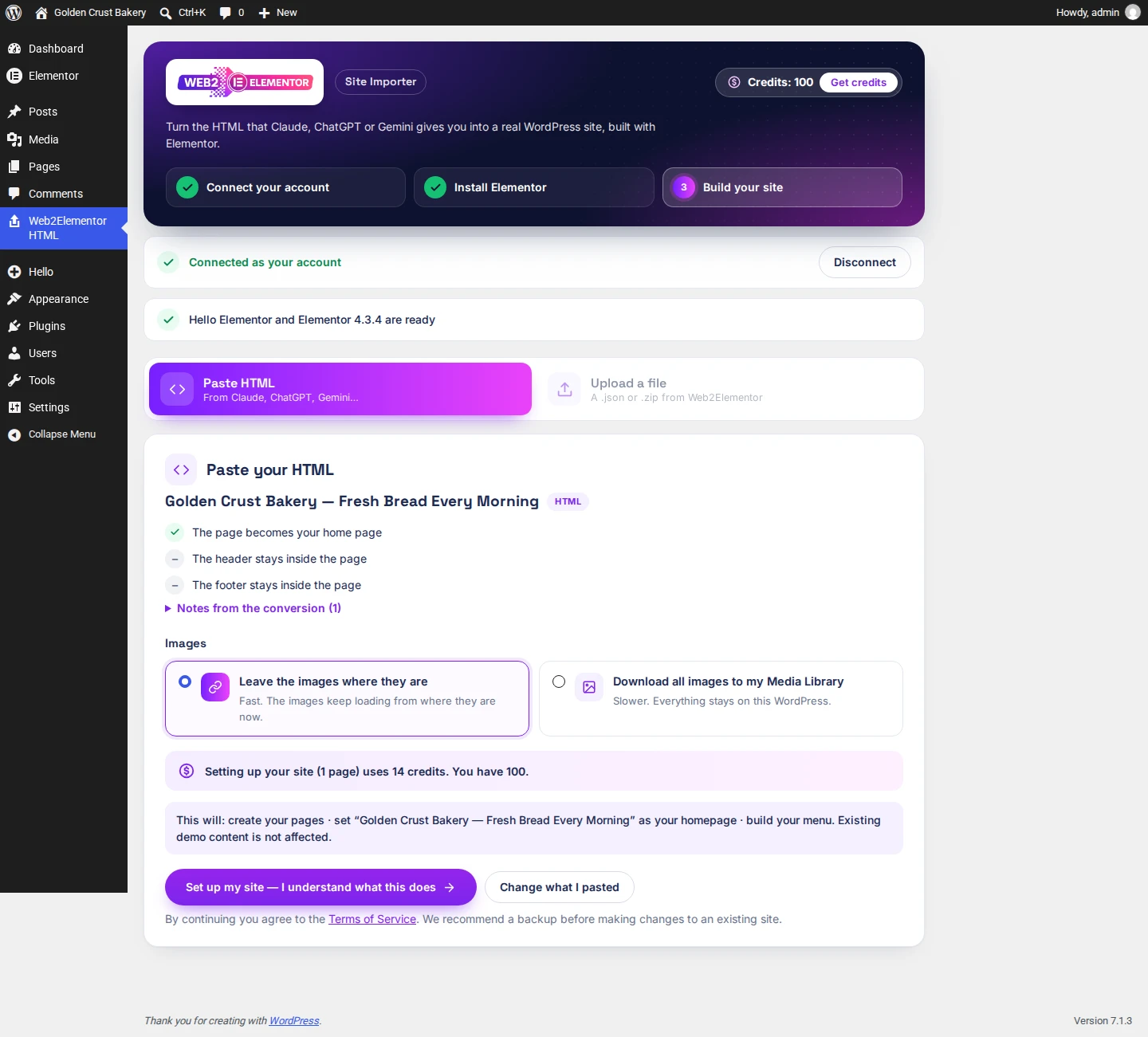Open the comments bubble in admin bar
Screen dimensions: 1148x1037
point(226,13)
